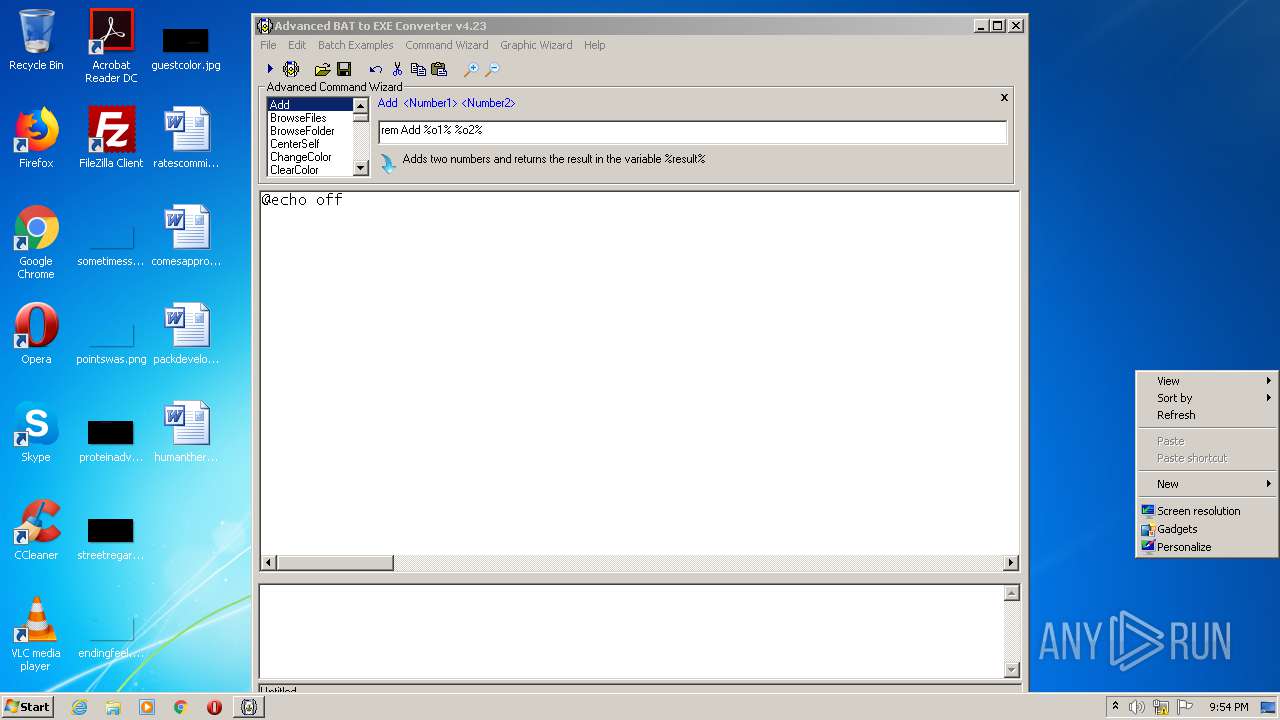The height and width of the screenshot is (720, 1280).
Task: Open the Batch Examples menu
Action: click(x=355, y=45)
